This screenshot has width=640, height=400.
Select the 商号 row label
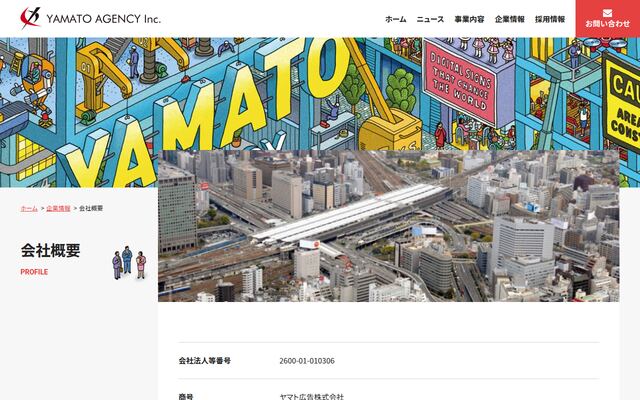coord(186,396)
